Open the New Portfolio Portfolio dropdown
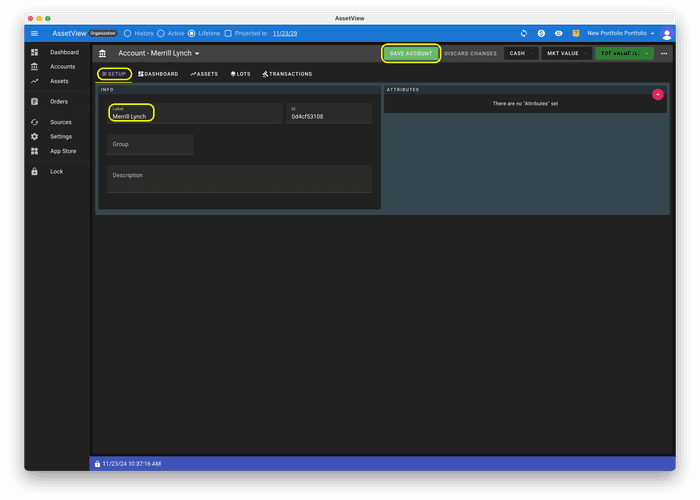Screen dimensions: 700x500 tap(620, 33)
